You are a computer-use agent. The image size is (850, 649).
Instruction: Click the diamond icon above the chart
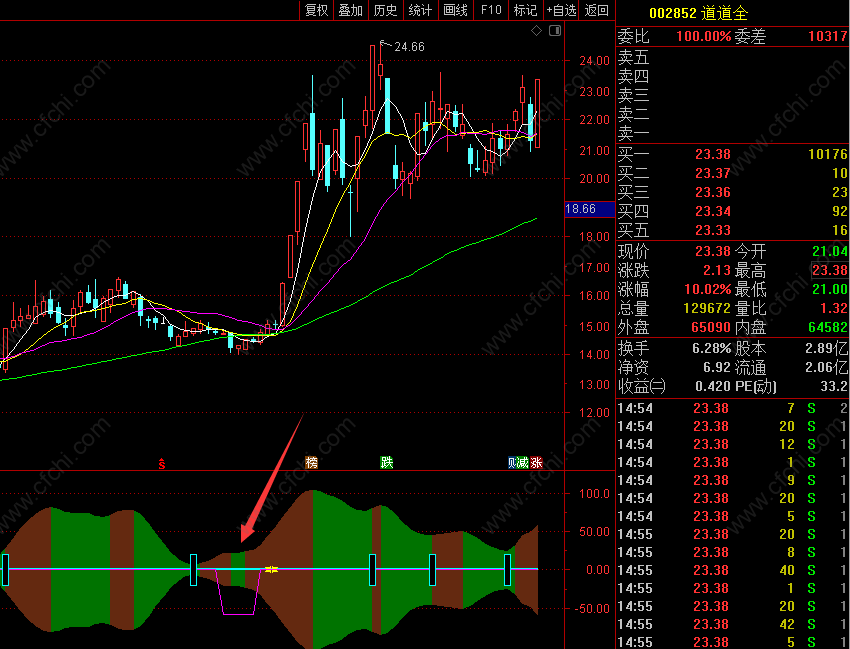pyautogui.click(x=536, y=31)
